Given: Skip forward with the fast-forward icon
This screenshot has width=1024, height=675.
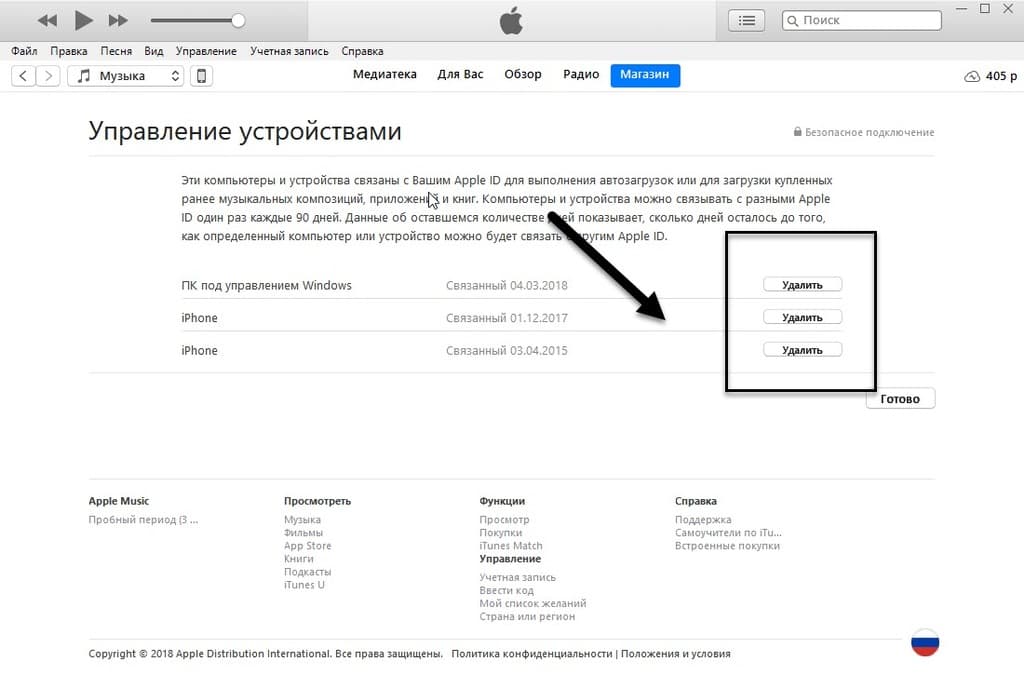Looking at the screenshot, I should tap(118, 21).
